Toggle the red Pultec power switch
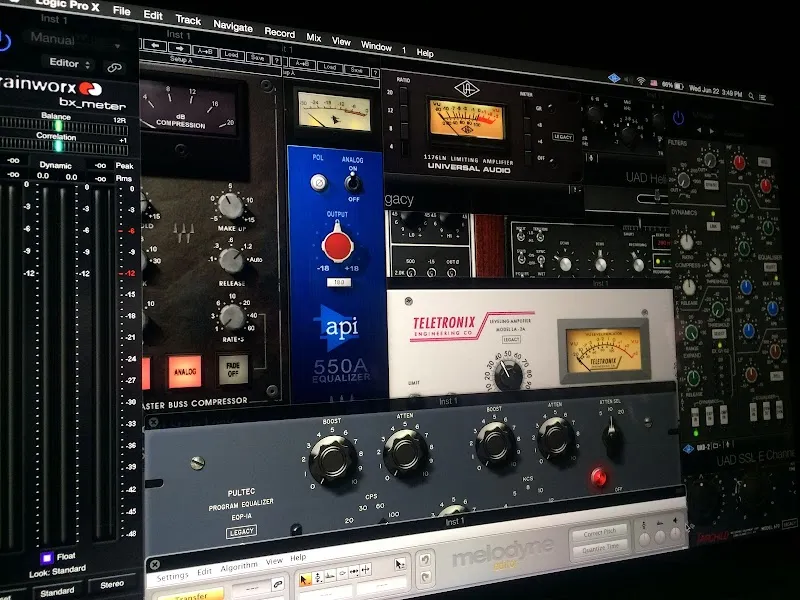 598,477
